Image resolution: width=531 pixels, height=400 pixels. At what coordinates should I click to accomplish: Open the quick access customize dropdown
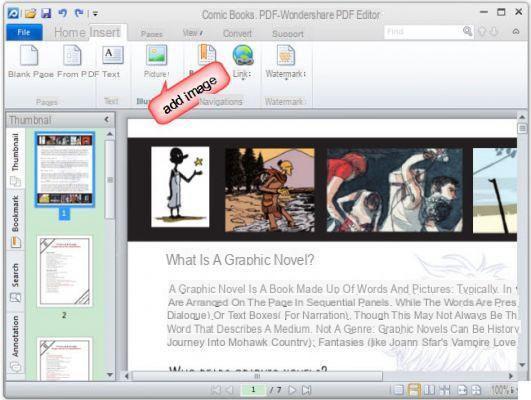coord(95,14)
